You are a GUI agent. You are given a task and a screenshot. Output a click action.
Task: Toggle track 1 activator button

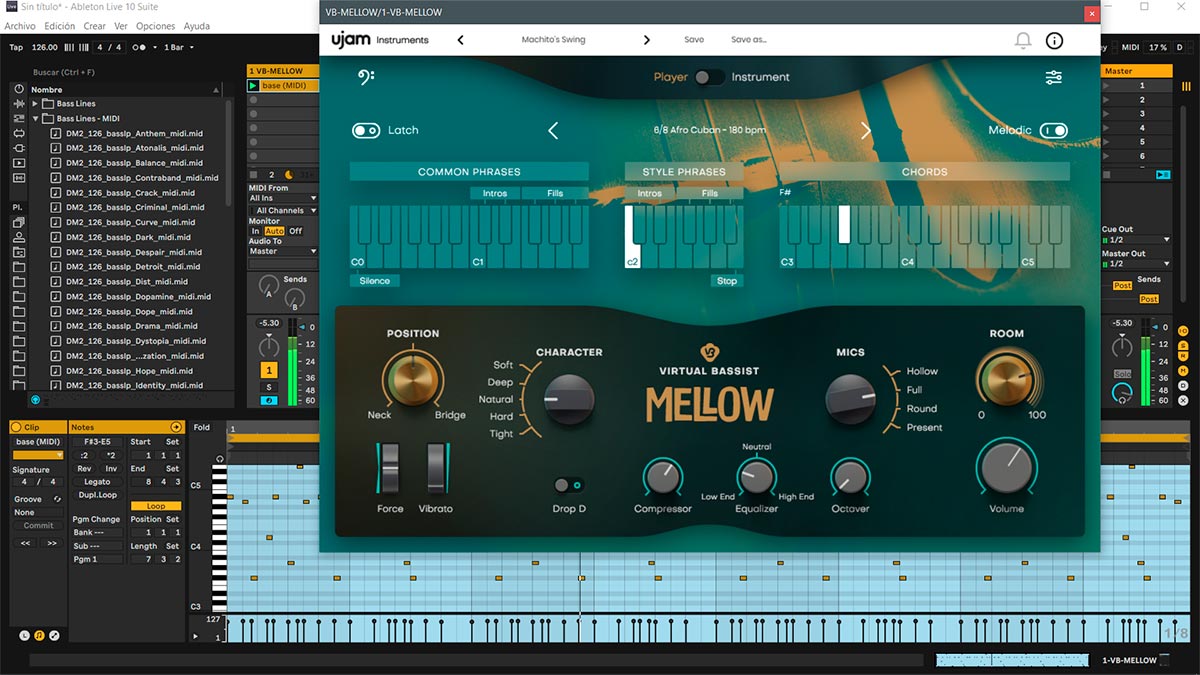268,371
